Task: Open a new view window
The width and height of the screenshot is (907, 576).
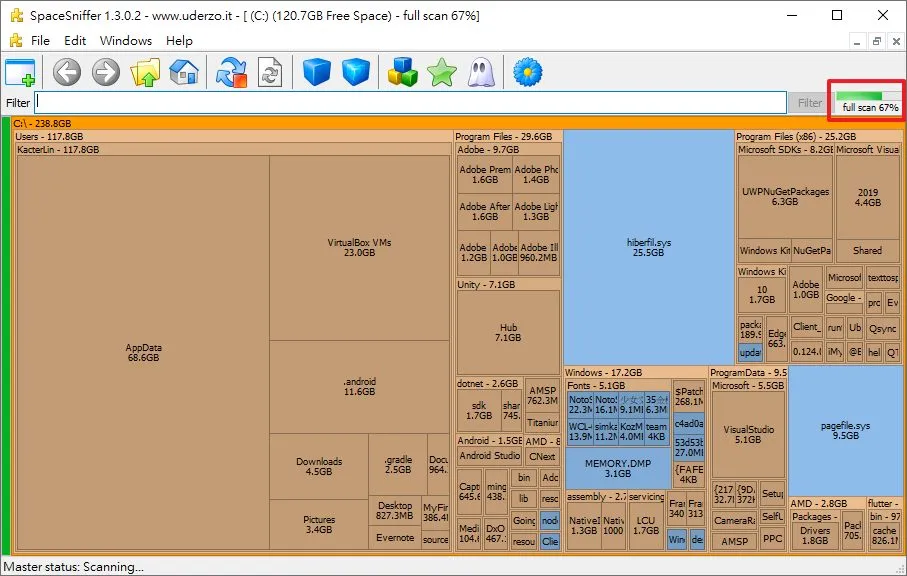Action: click(x=20, y=73)
